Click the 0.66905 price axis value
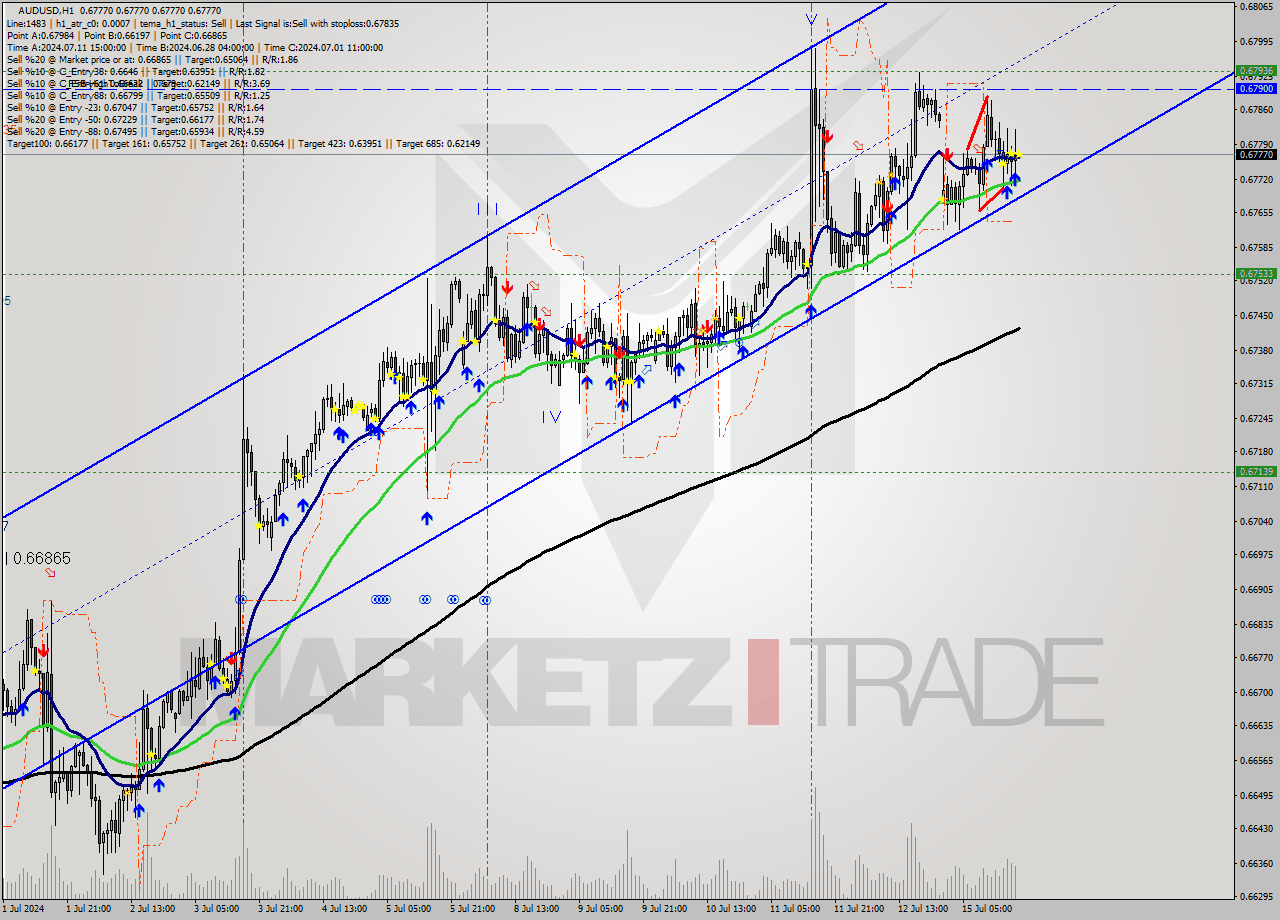This screenshot has height=920, width=1280. pyautogui.click(x=1256, y=590)
